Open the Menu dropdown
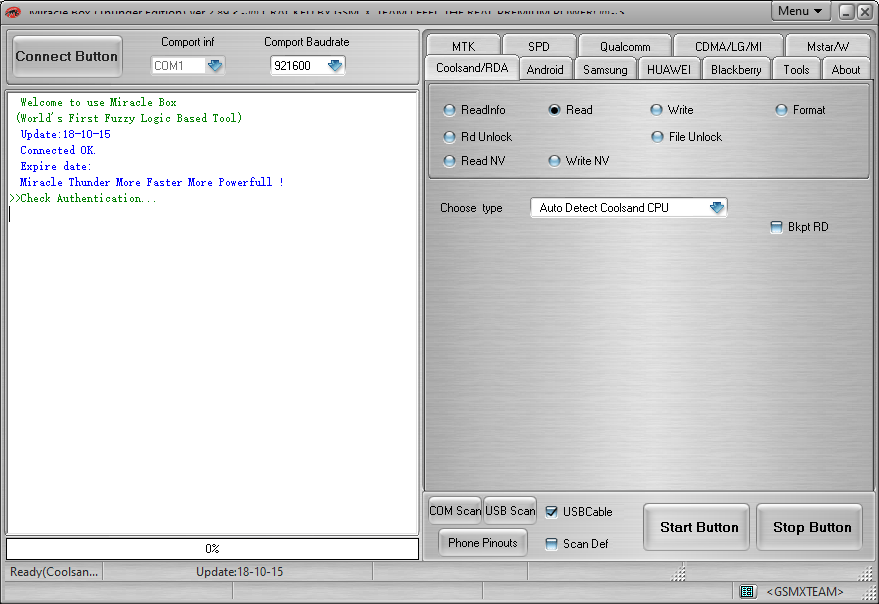Image resolution: width=879 pixels, height=604 pixels. tap(799, 10)
